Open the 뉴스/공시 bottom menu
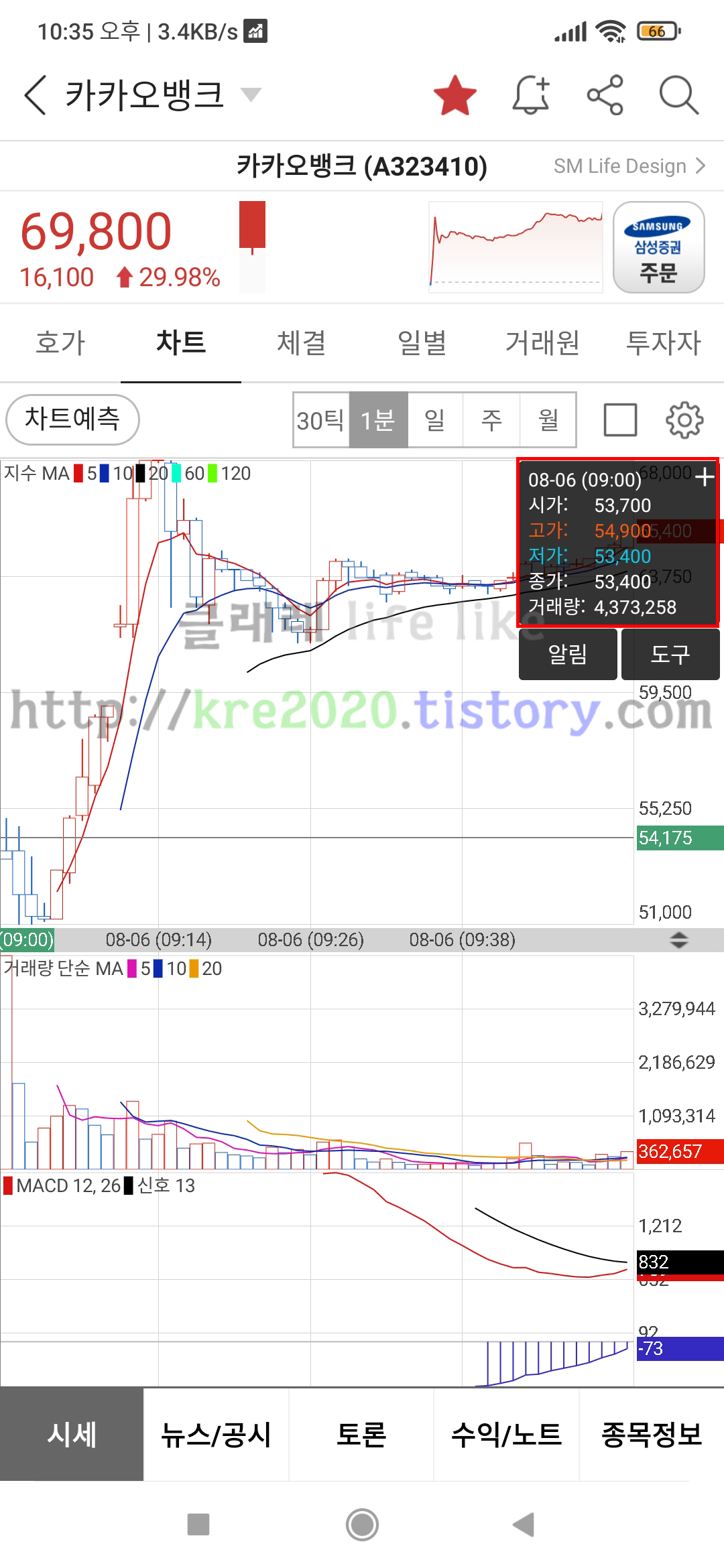The image size is (724, 1568). pos(217,1435)
